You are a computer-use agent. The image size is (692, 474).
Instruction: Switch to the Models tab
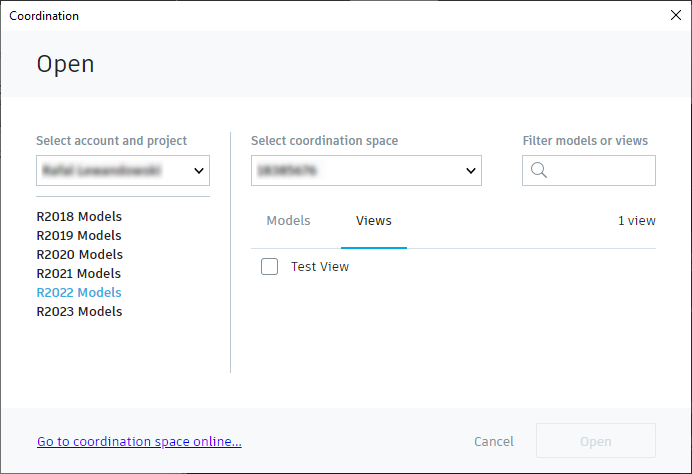tap(288, 221)
